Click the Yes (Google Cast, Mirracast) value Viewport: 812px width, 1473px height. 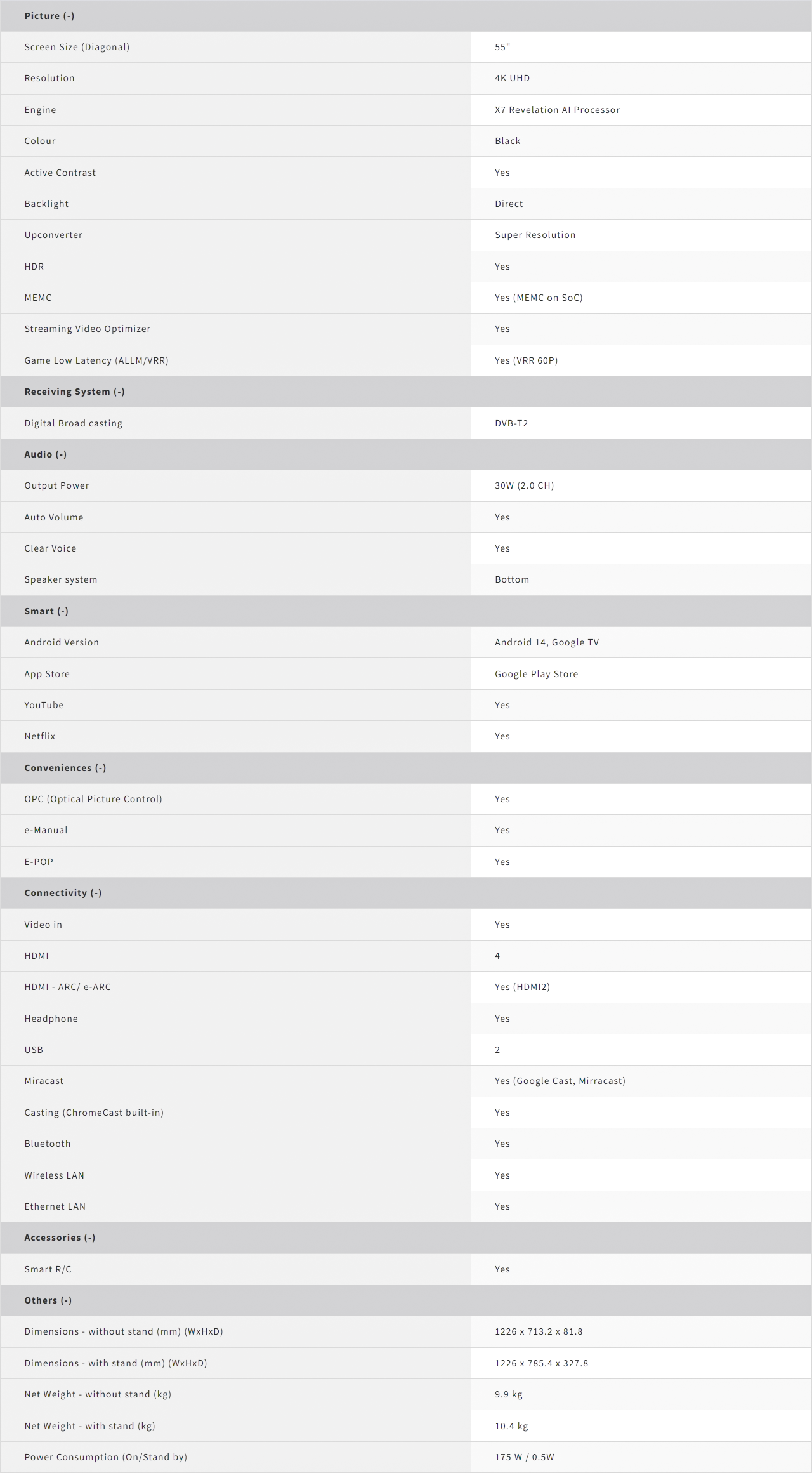point(560,1081)
